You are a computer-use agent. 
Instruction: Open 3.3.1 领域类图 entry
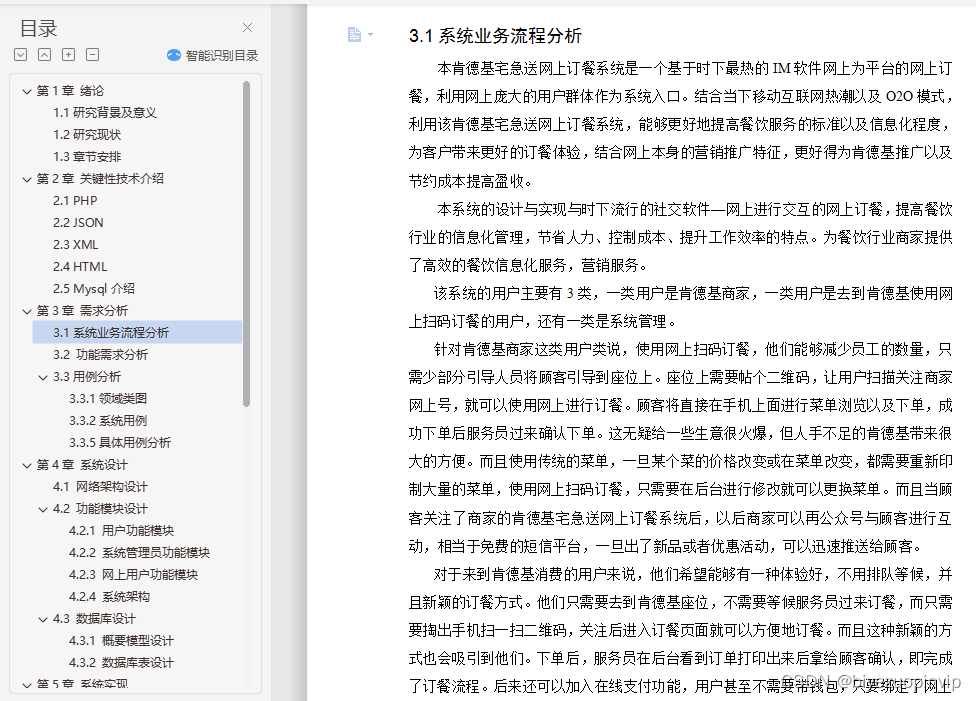(x=108, y=398)
